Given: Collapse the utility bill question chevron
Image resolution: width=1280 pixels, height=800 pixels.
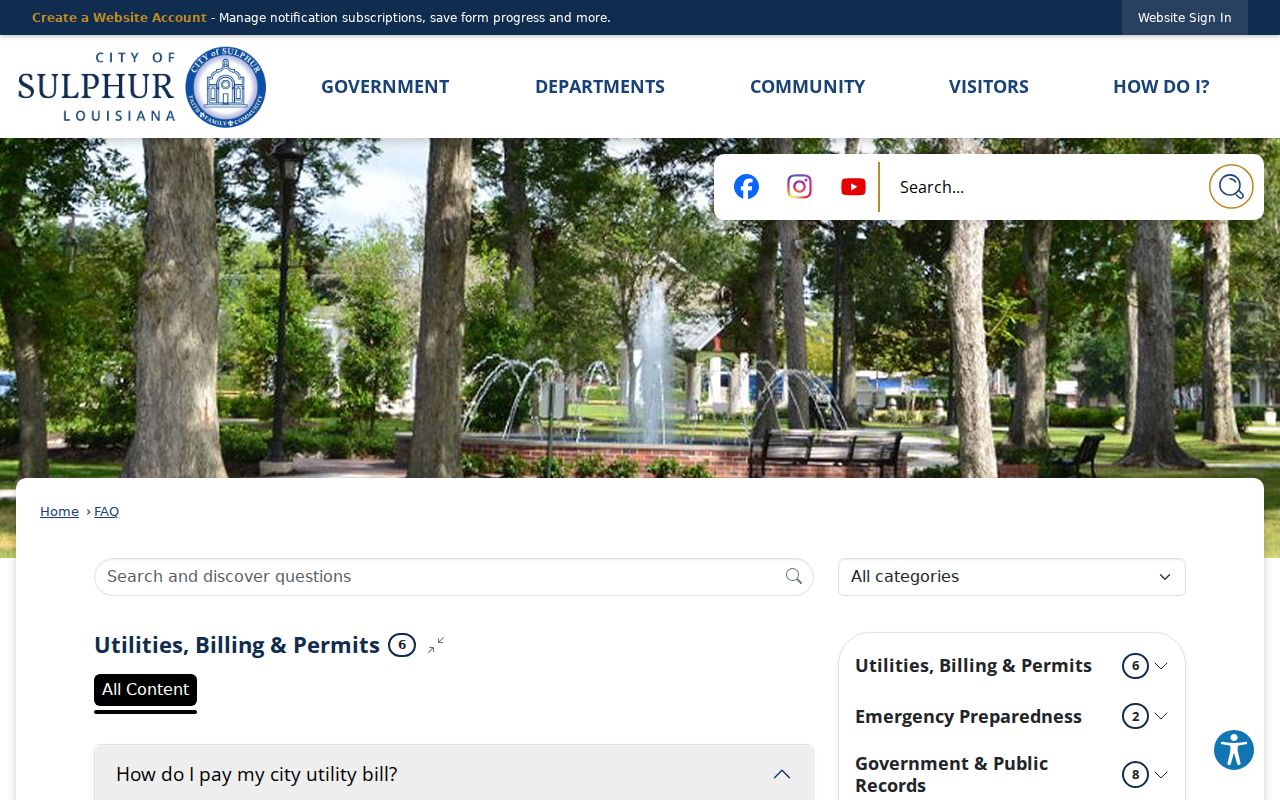Looking at the screenshot, I should [x=782, y=774].
